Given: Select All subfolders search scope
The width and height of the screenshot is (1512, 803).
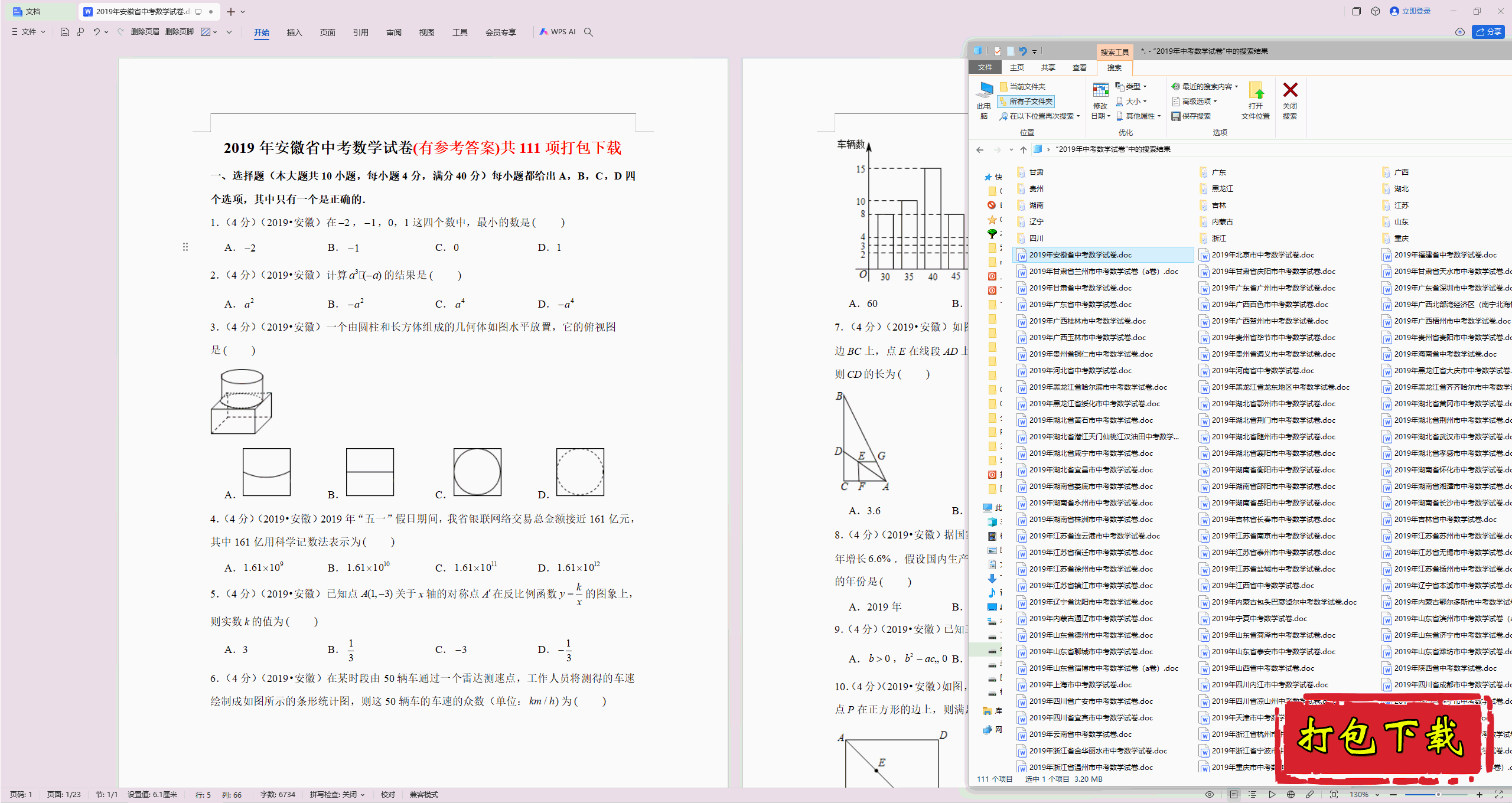Looking at the screenshot, I should 1027,102.
